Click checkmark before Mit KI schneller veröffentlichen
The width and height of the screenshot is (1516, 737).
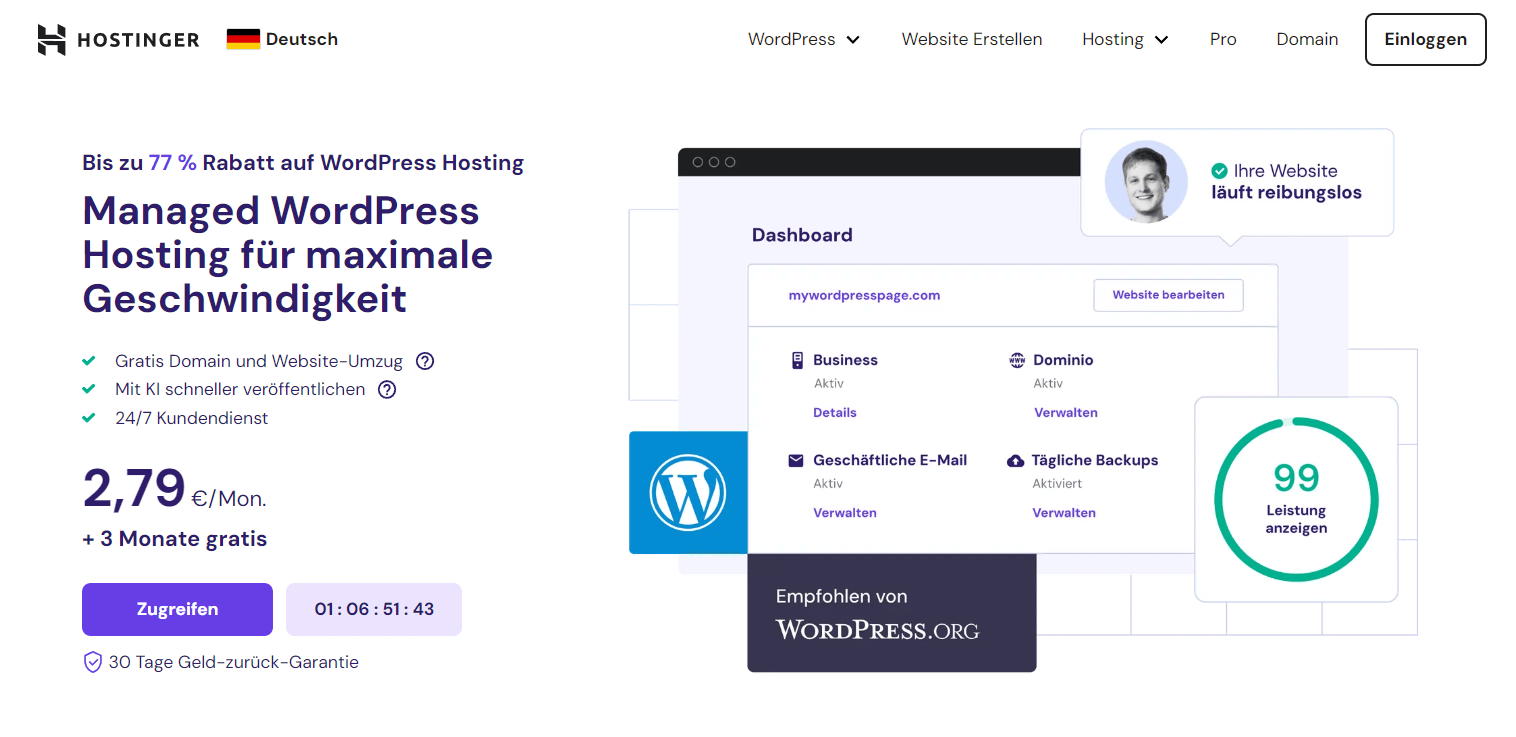[x=89, y=389]
